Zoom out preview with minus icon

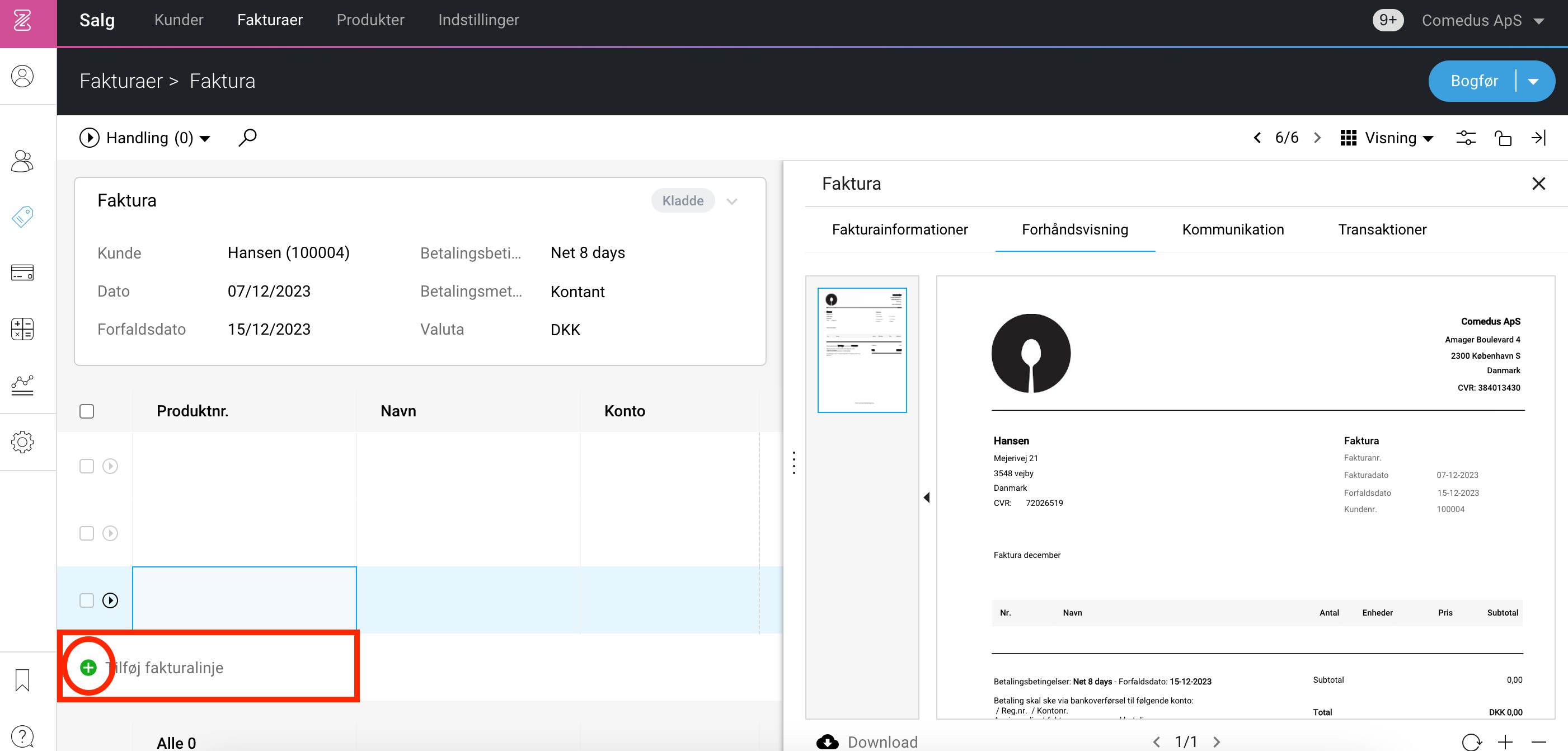click(x=1538, y=742)
